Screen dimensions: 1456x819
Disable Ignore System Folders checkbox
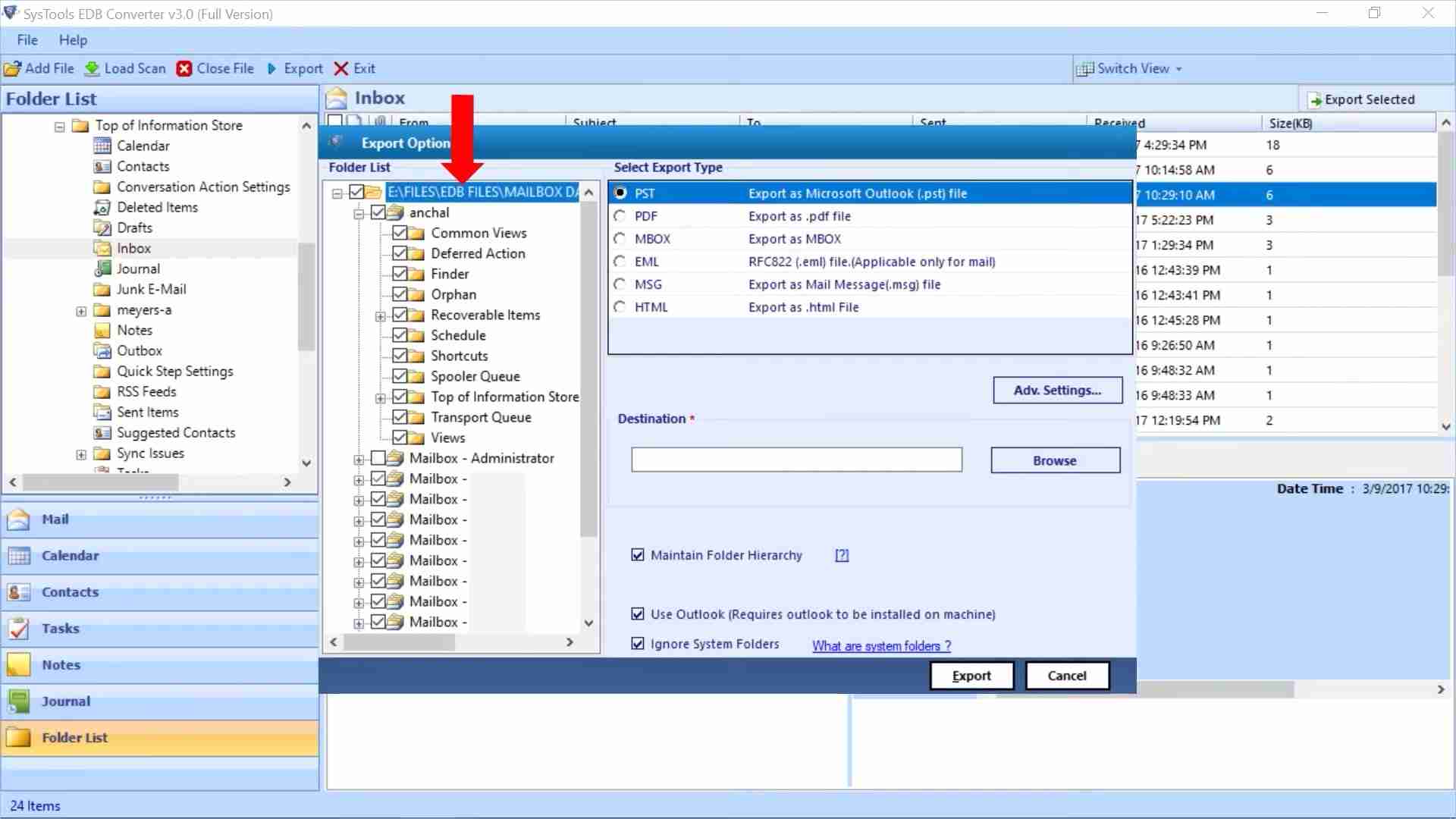(638, 643)
